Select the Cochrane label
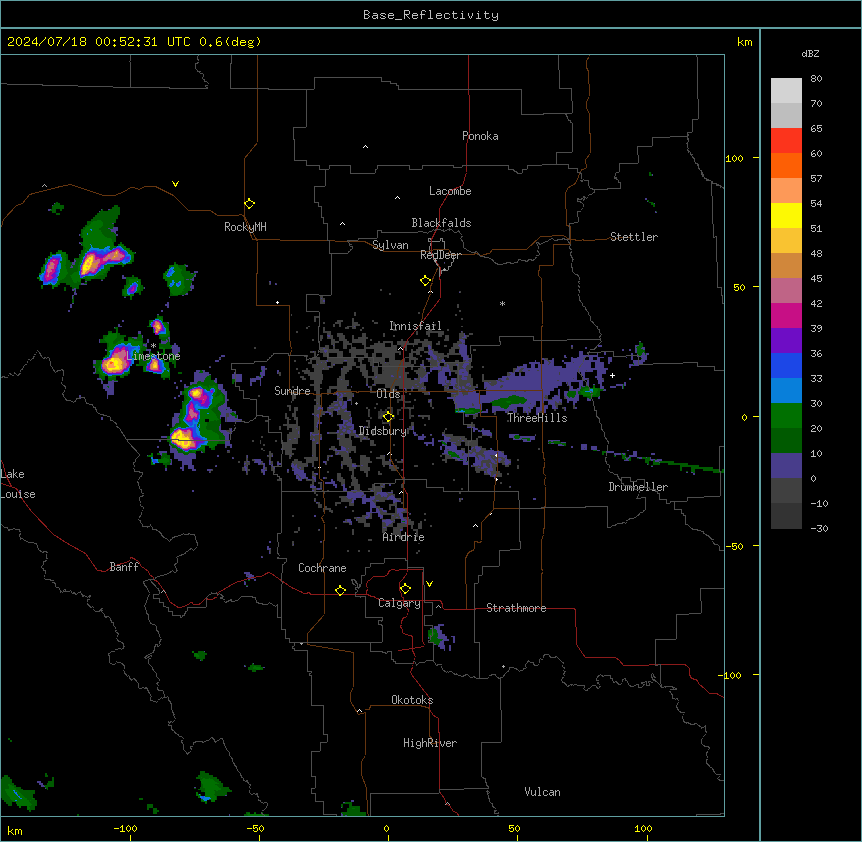Image resolution: width=862 pixels, height=842 pixels. coord(322,568)
